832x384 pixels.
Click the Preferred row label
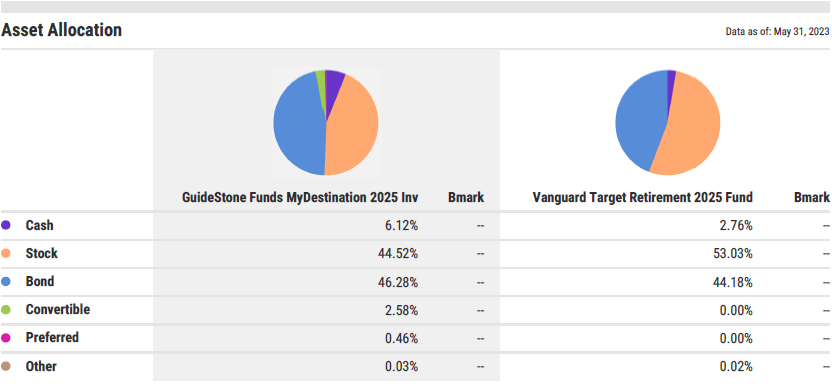(x=52, y=337)
